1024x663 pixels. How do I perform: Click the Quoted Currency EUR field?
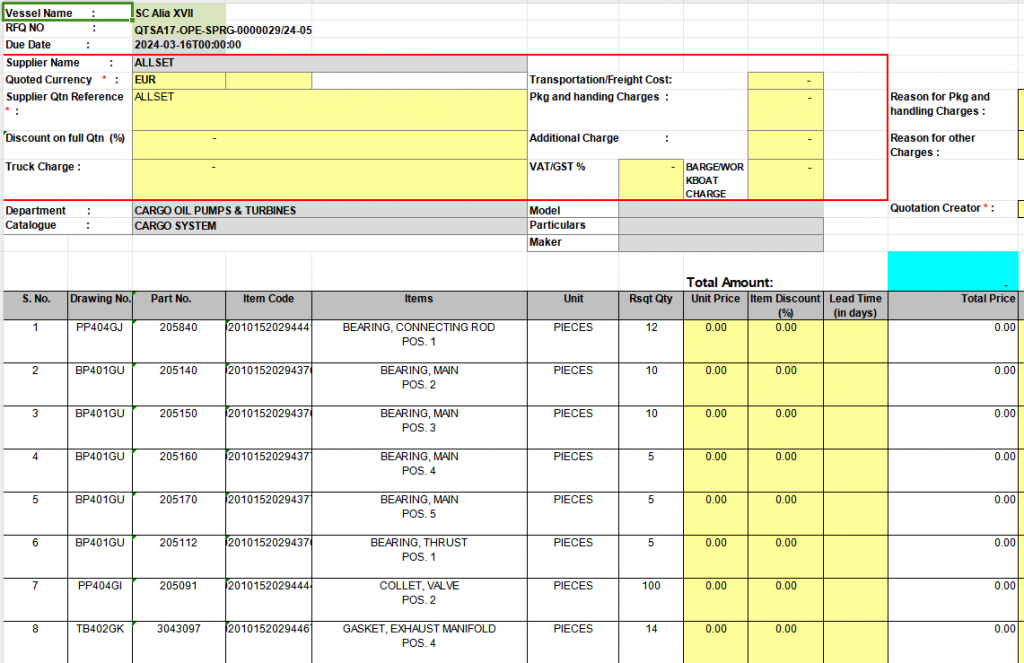(x=179, y=80)
